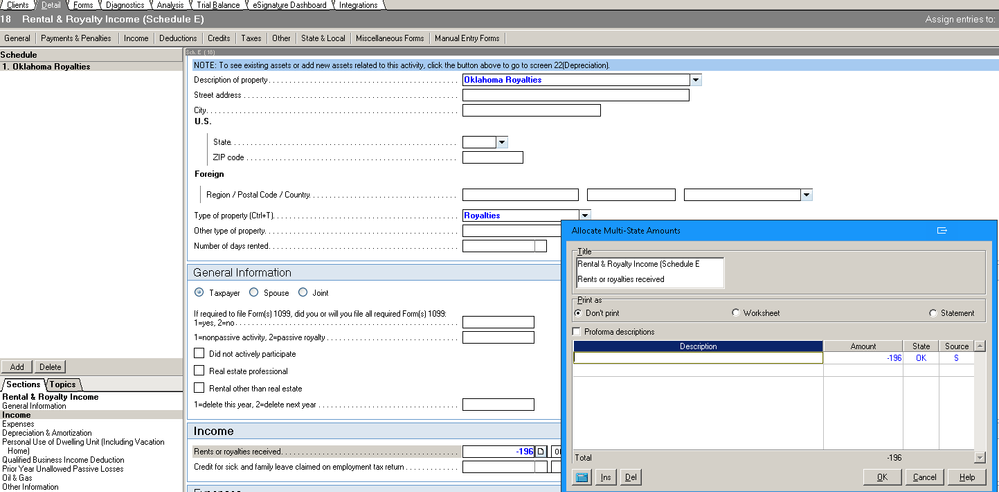The width and height of the screenshot is (999, 492).
Task: Open the Deductions category
Action: click(178, 38)
